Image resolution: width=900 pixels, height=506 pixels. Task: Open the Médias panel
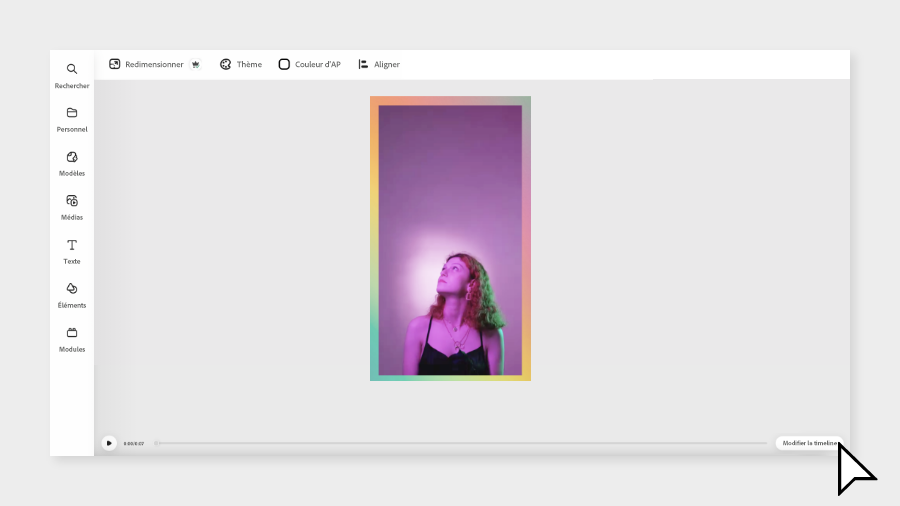coord(72,208)
